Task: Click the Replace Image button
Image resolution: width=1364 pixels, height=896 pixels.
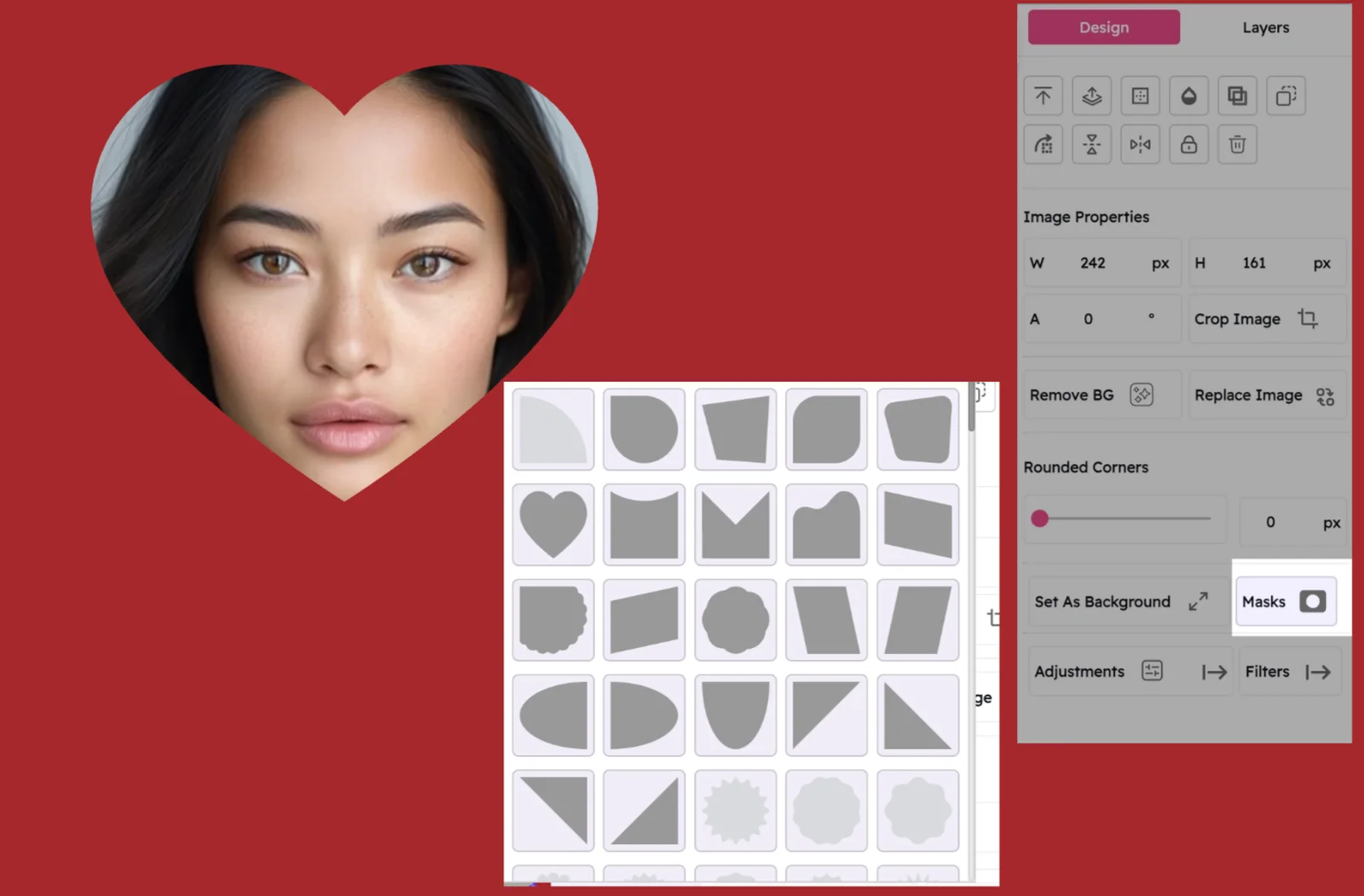Action: click(1267, 395)
